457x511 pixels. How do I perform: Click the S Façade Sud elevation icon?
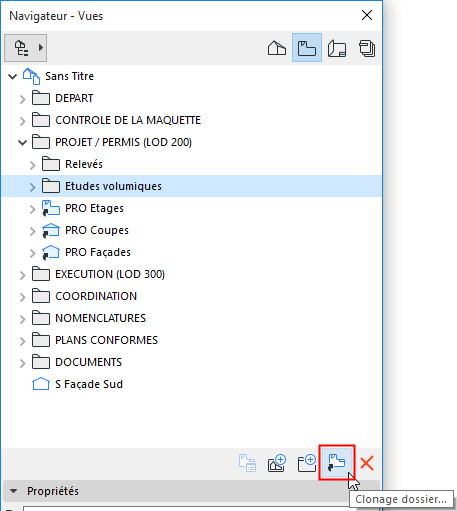pyautogui.click(x=41, y=384)
